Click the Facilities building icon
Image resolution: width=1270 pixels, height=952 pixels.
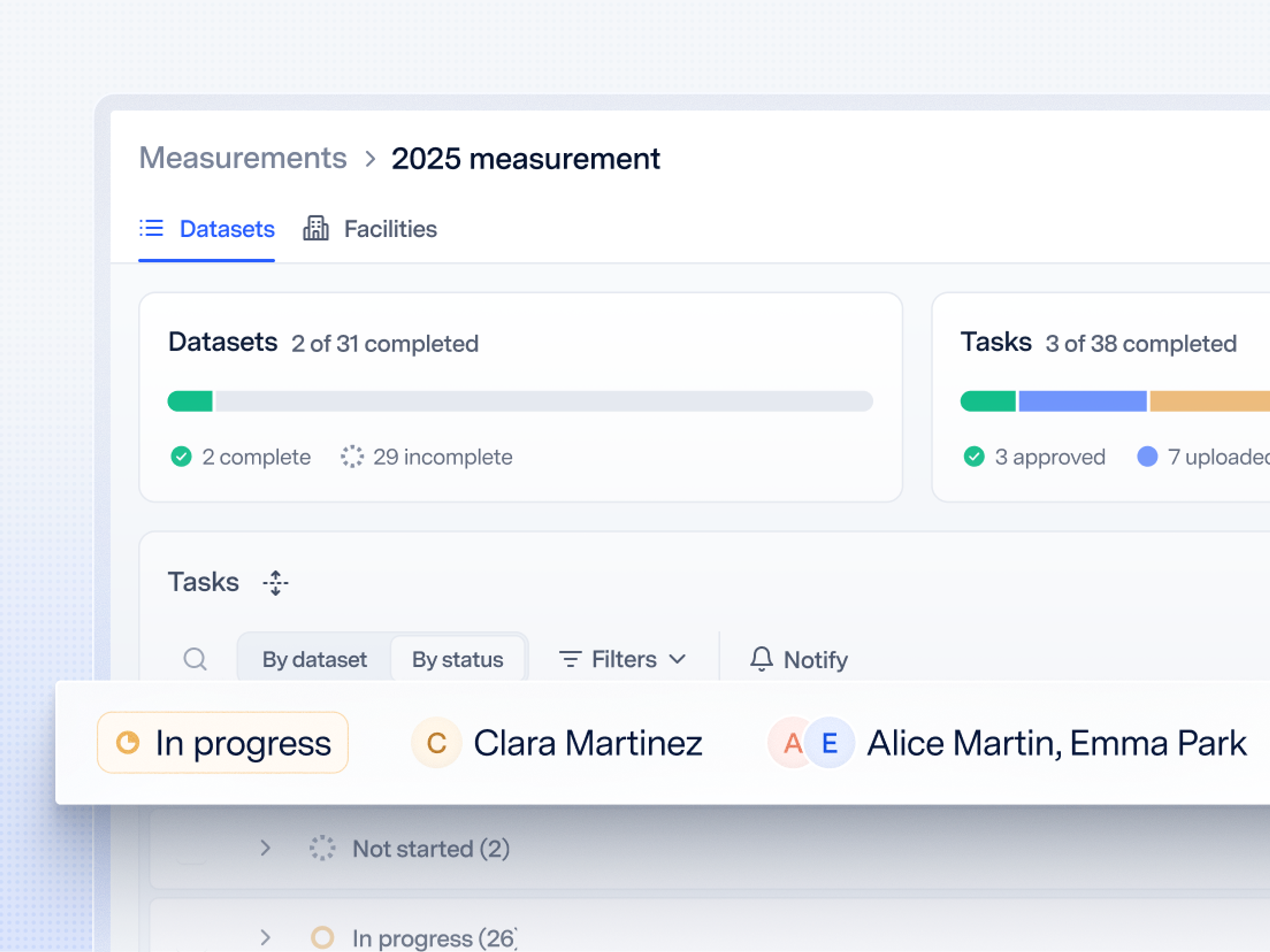pos(316,228)
